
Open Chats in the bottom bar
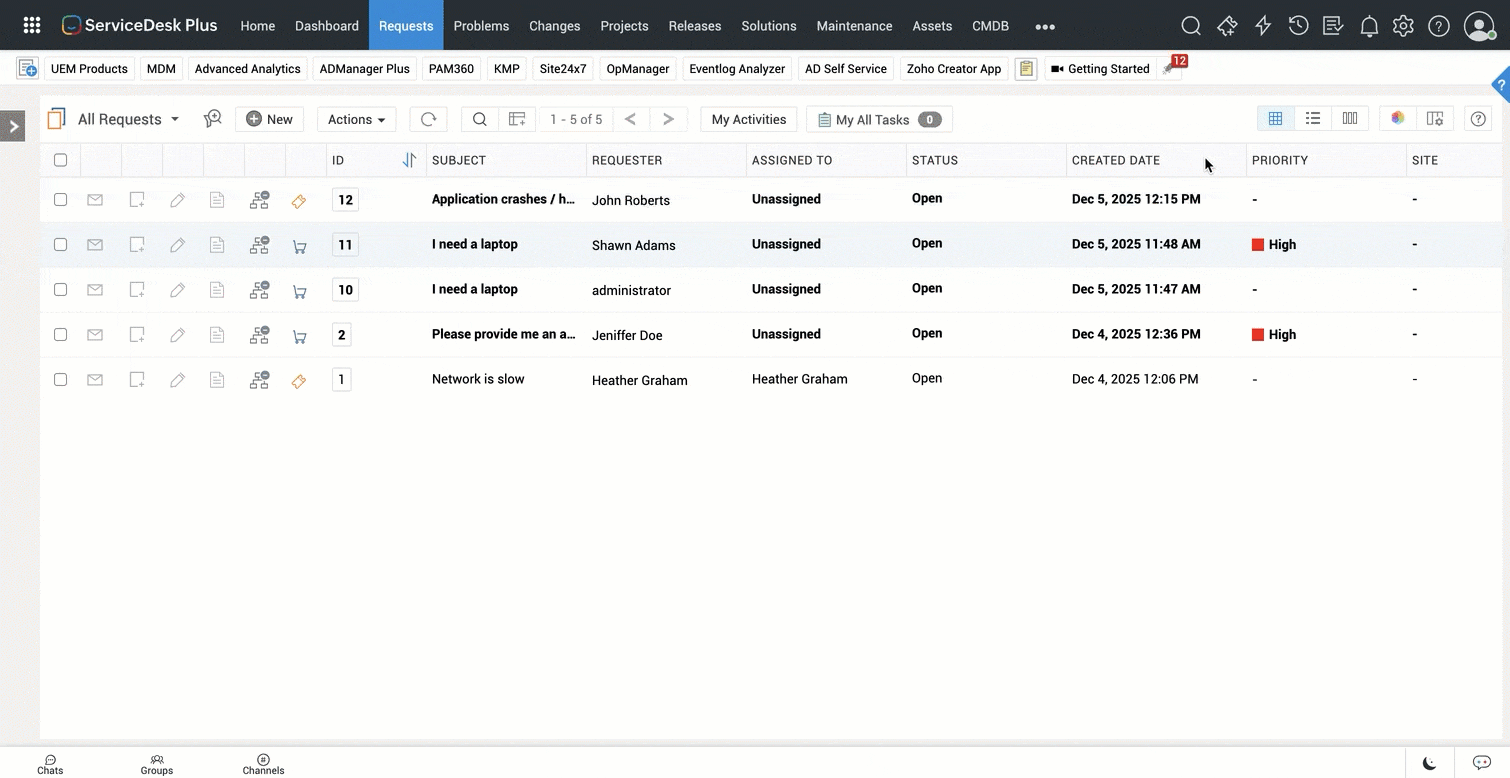50,765
